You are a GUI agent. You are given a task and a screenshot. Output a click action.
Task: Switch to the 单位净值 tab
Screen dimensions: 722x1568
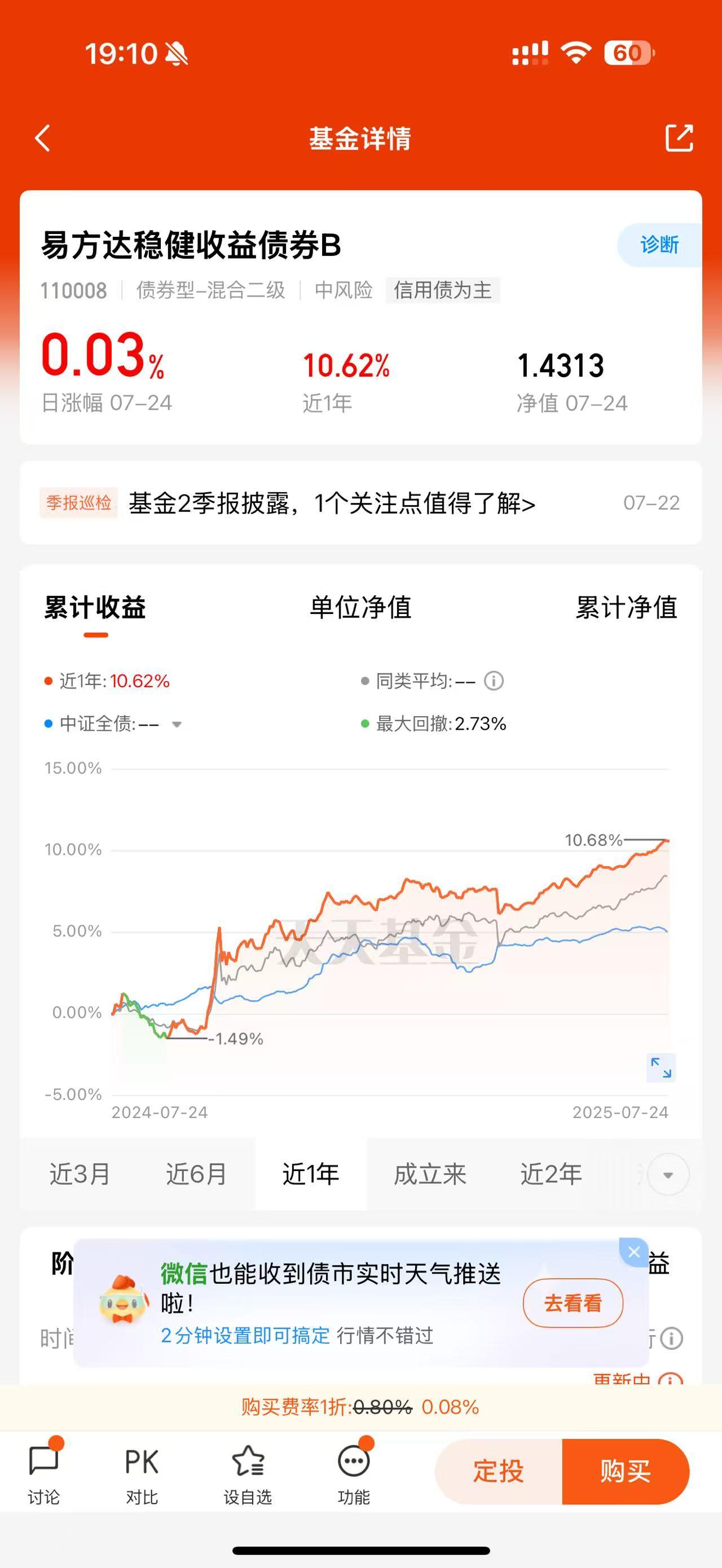click(x=360, y=607)
